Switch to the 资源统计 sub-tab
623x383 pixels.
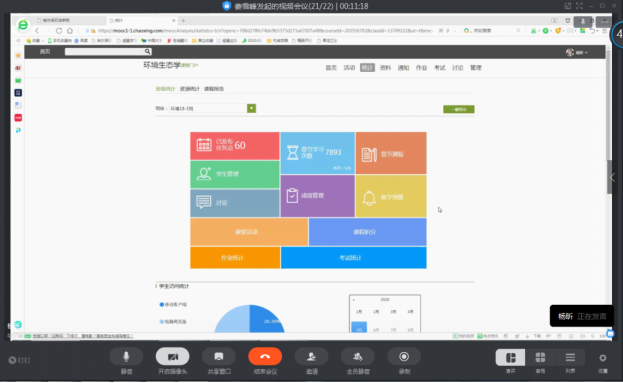[x=190, y=89]
